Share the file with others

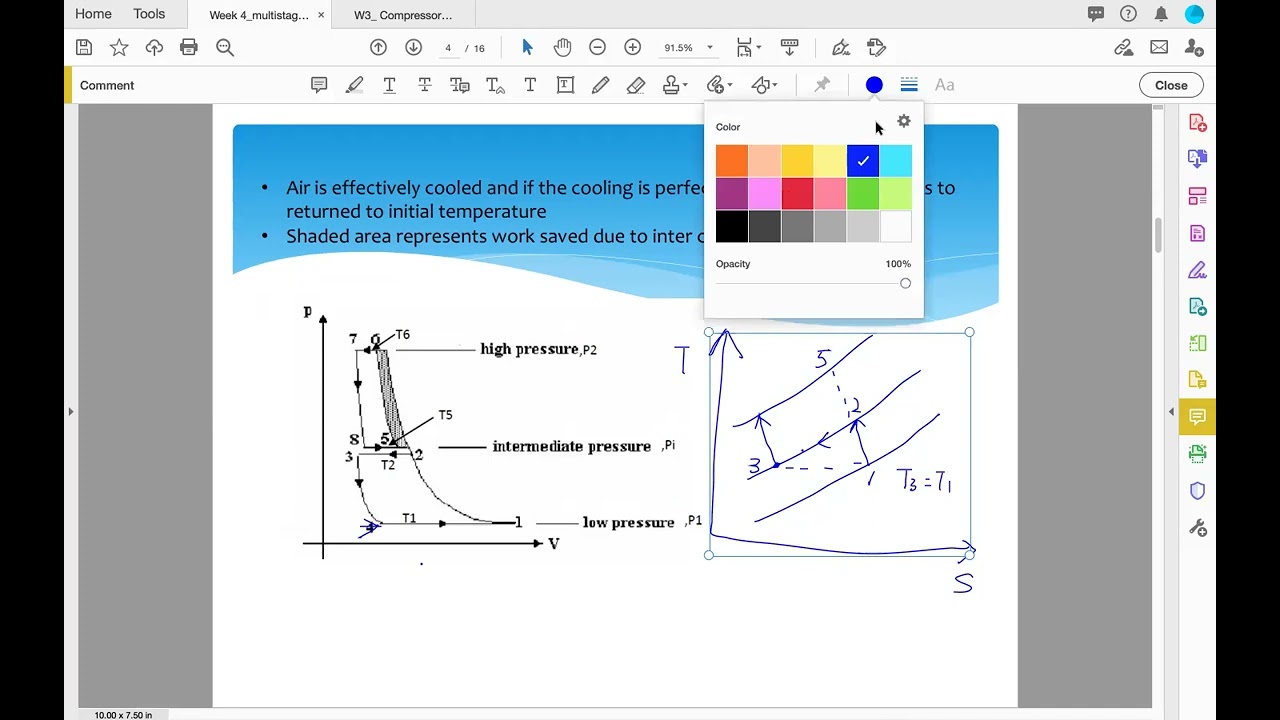click(1194, 47)
